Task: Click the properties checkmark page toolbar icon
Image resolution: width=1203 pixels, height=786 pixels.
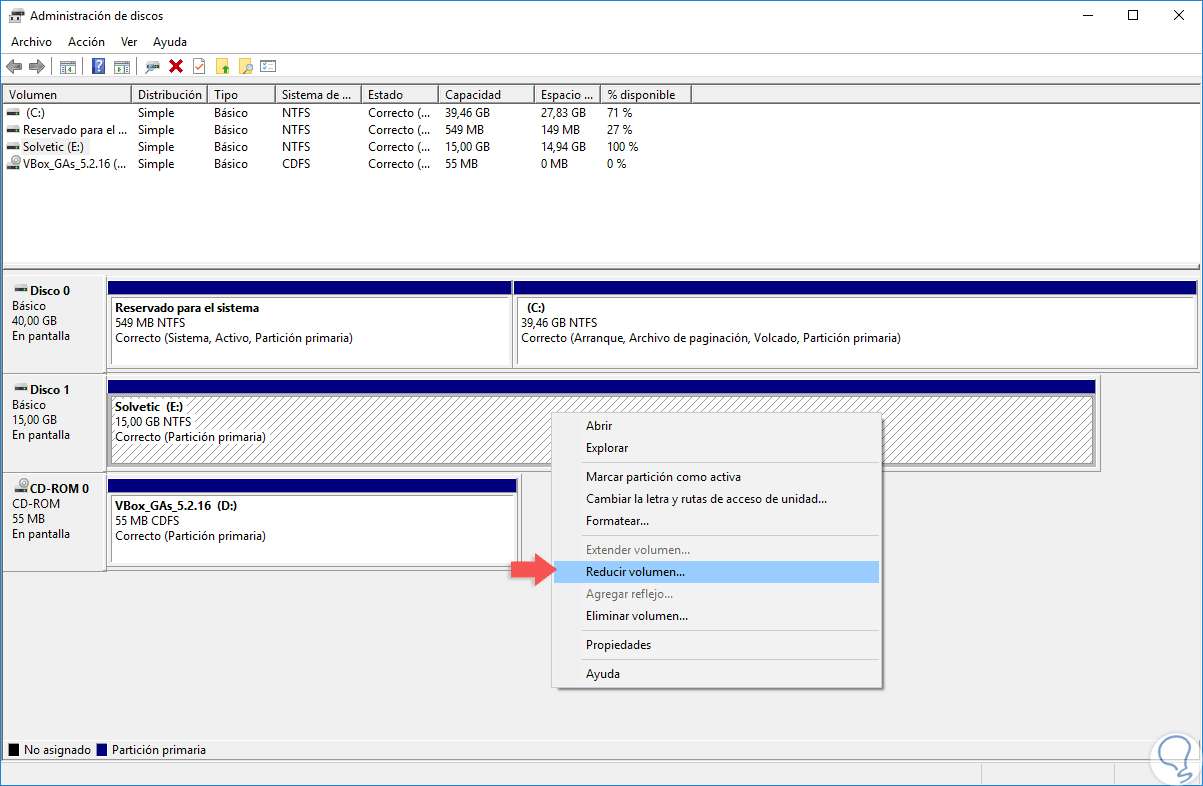Action: [x=199, y=66]
